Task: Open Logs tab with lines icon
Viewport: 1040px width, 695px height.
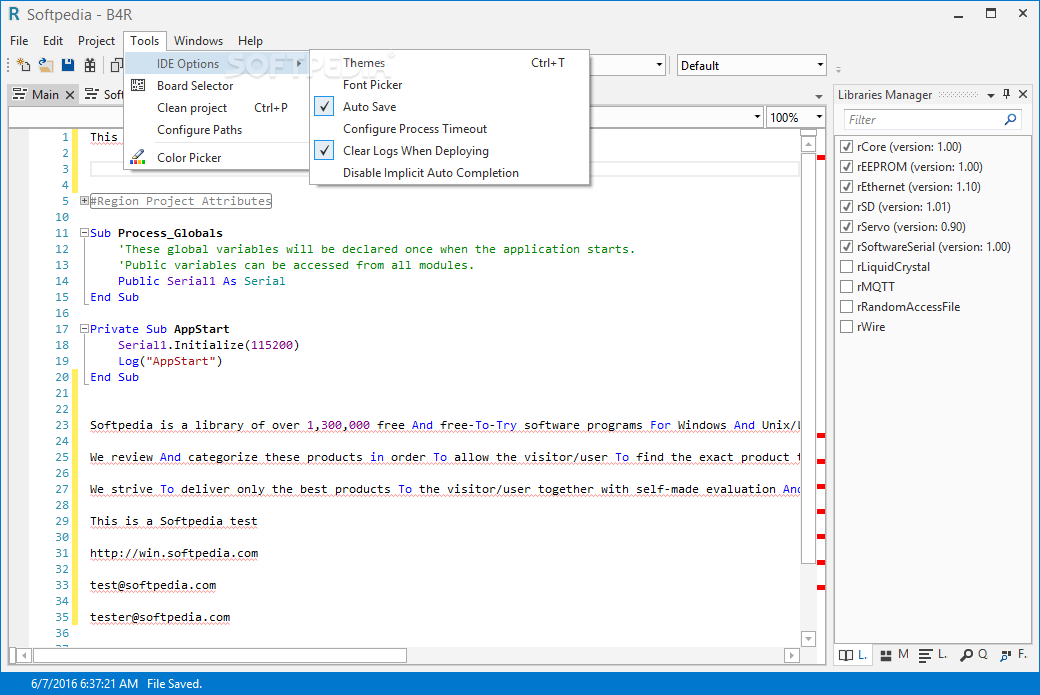Action: [x=933, y=655]
